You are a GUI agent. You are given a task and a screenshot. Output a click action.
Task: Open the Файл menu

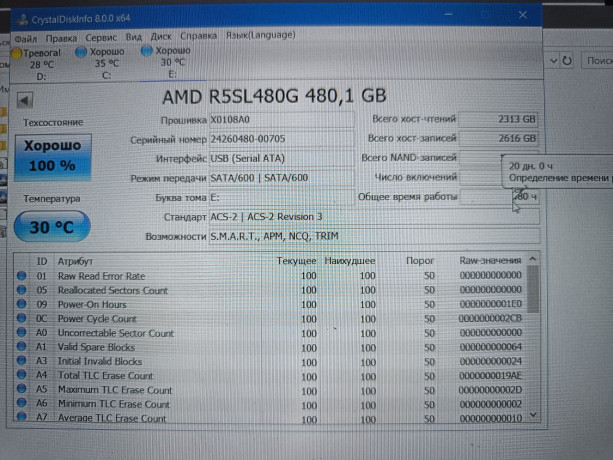[x=26, y=39]
